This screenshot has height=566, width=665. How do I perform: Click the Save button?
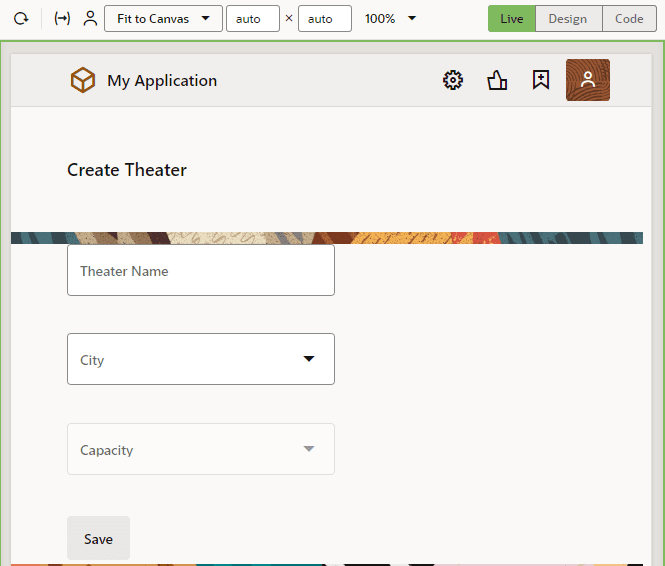tap(98, 538)
